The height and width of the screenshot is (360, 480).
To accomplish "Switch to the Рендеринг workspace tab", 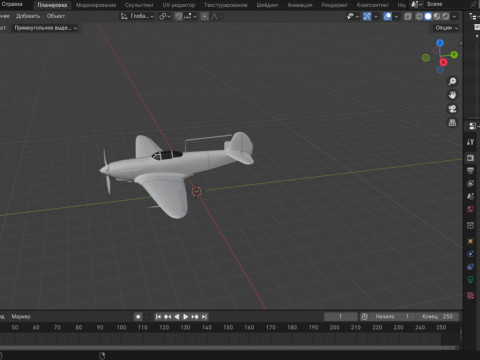I will (334, 5).
